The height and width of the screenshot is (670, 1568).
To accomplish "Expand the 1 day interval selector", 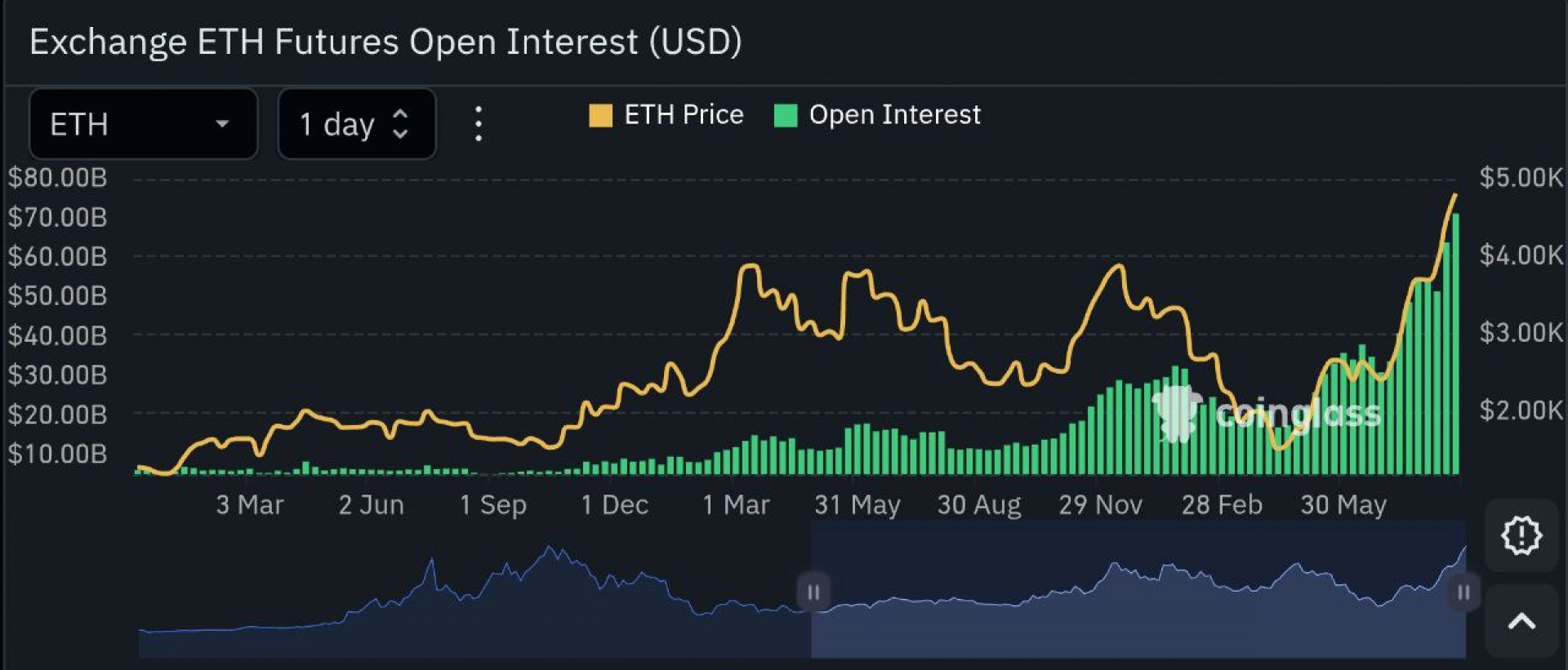I will 356,124.
